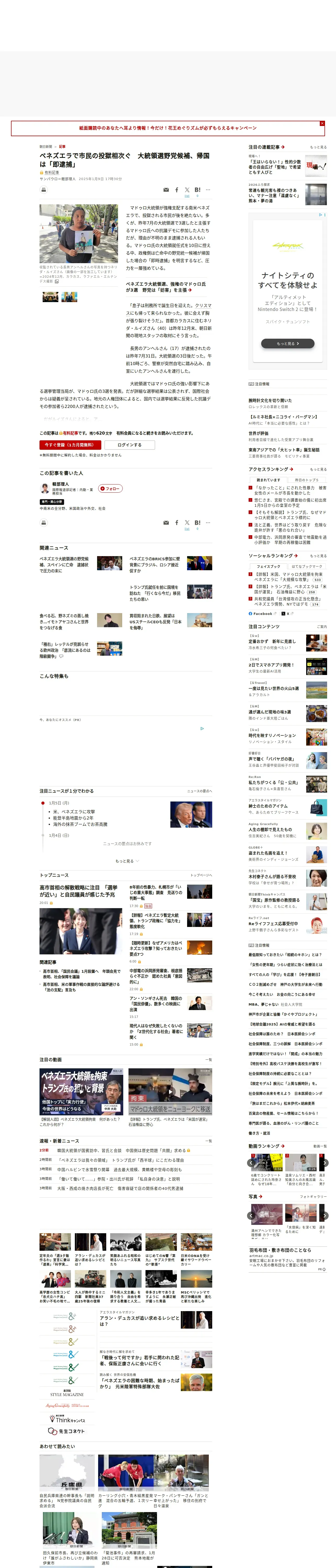Open article トランプ氏獄任を前に国境を話ねた

155,593
